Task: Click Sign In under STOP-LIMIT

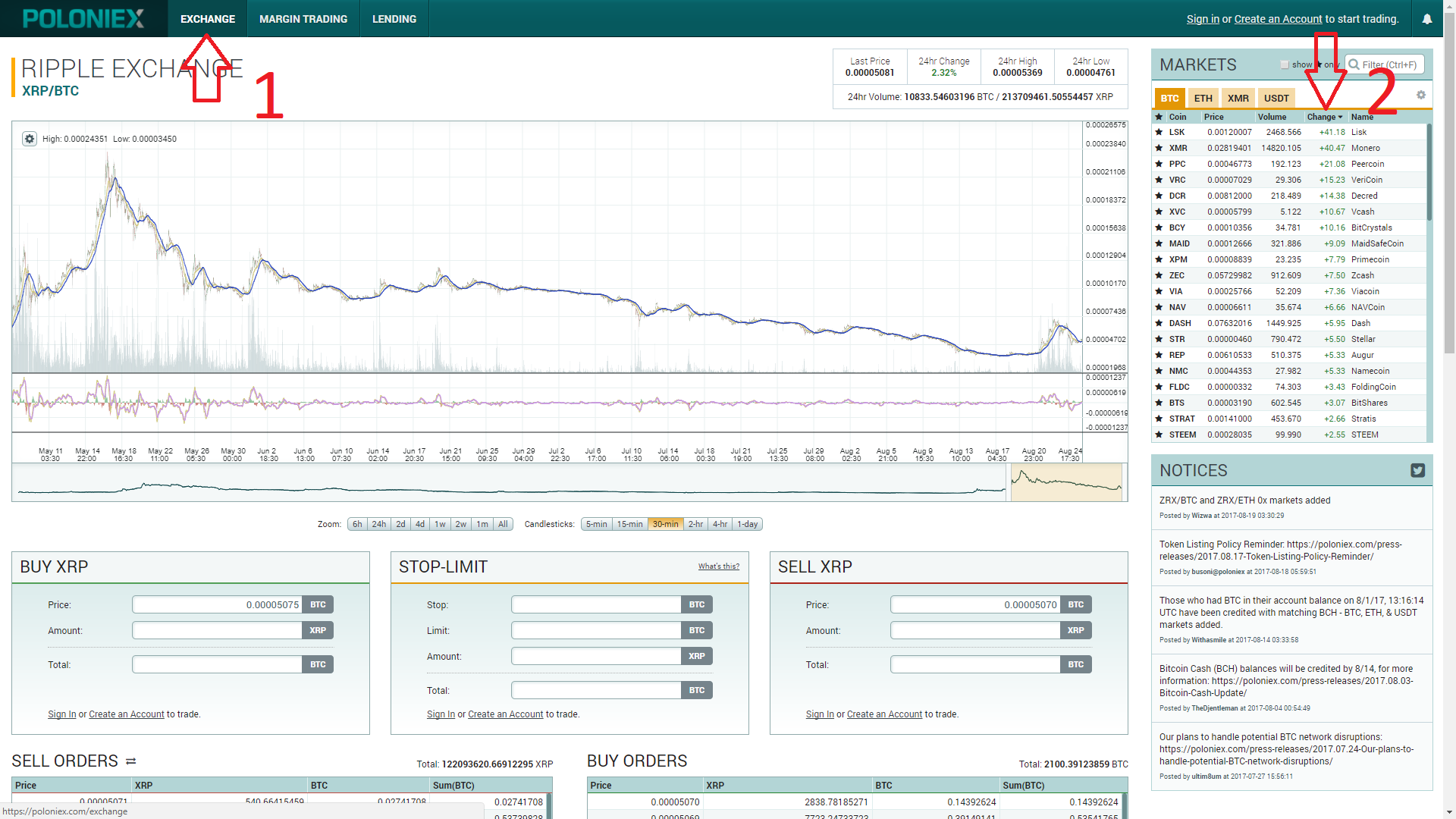Action: coord(441,714)
